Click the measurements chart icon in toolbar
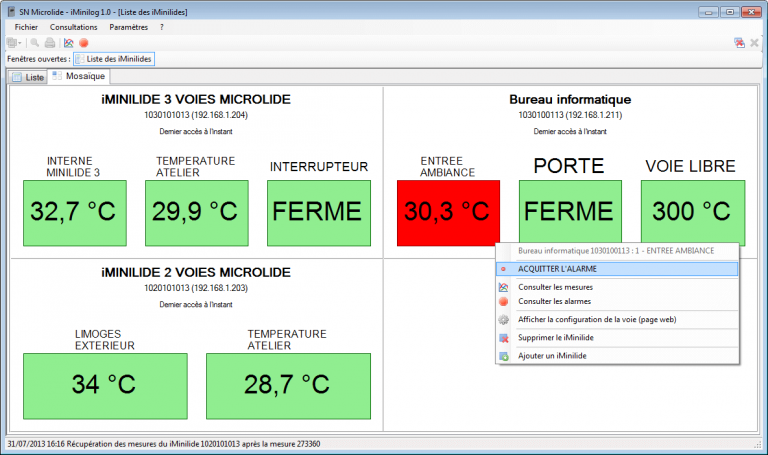768x455 pixels. [x=68, y=43]
